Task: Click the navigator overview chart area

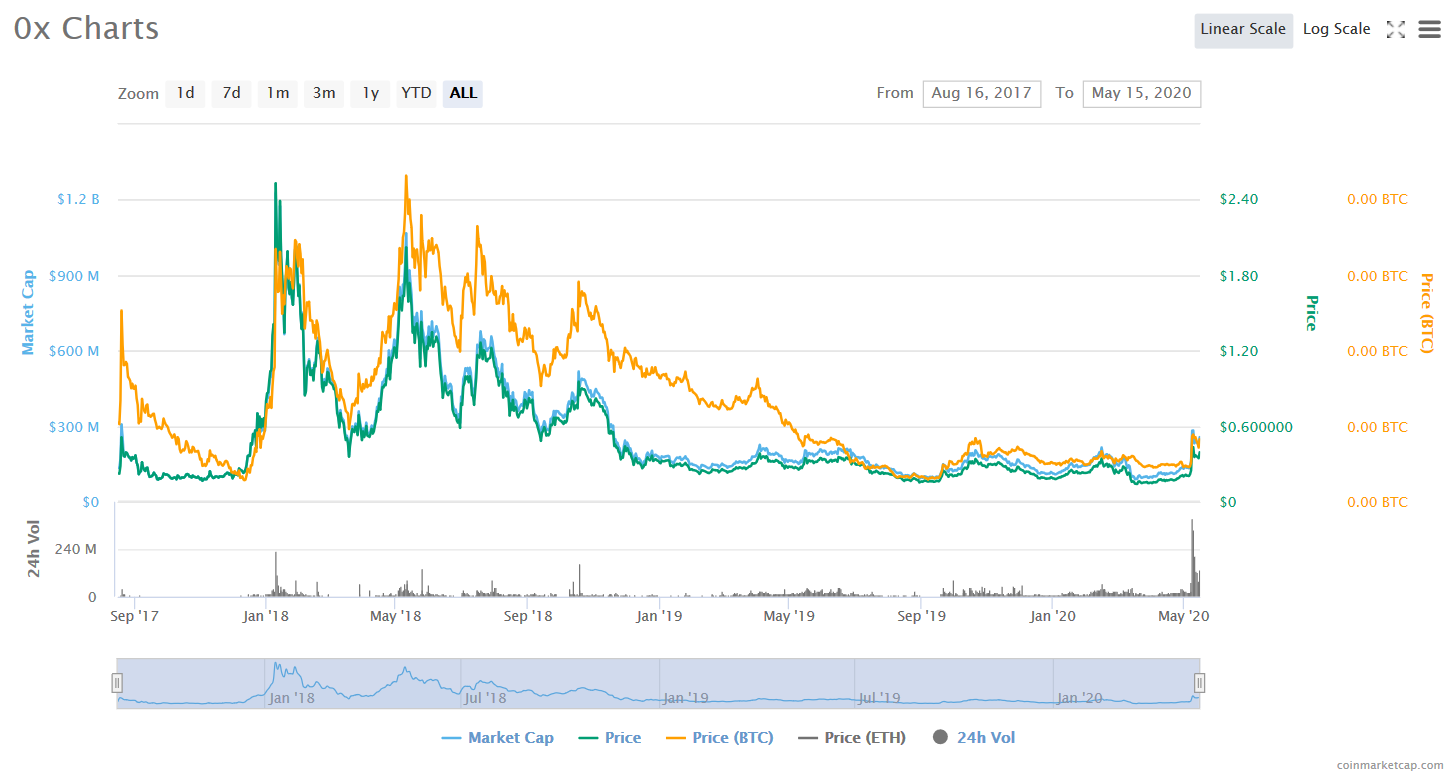Action: click(658, 683)
